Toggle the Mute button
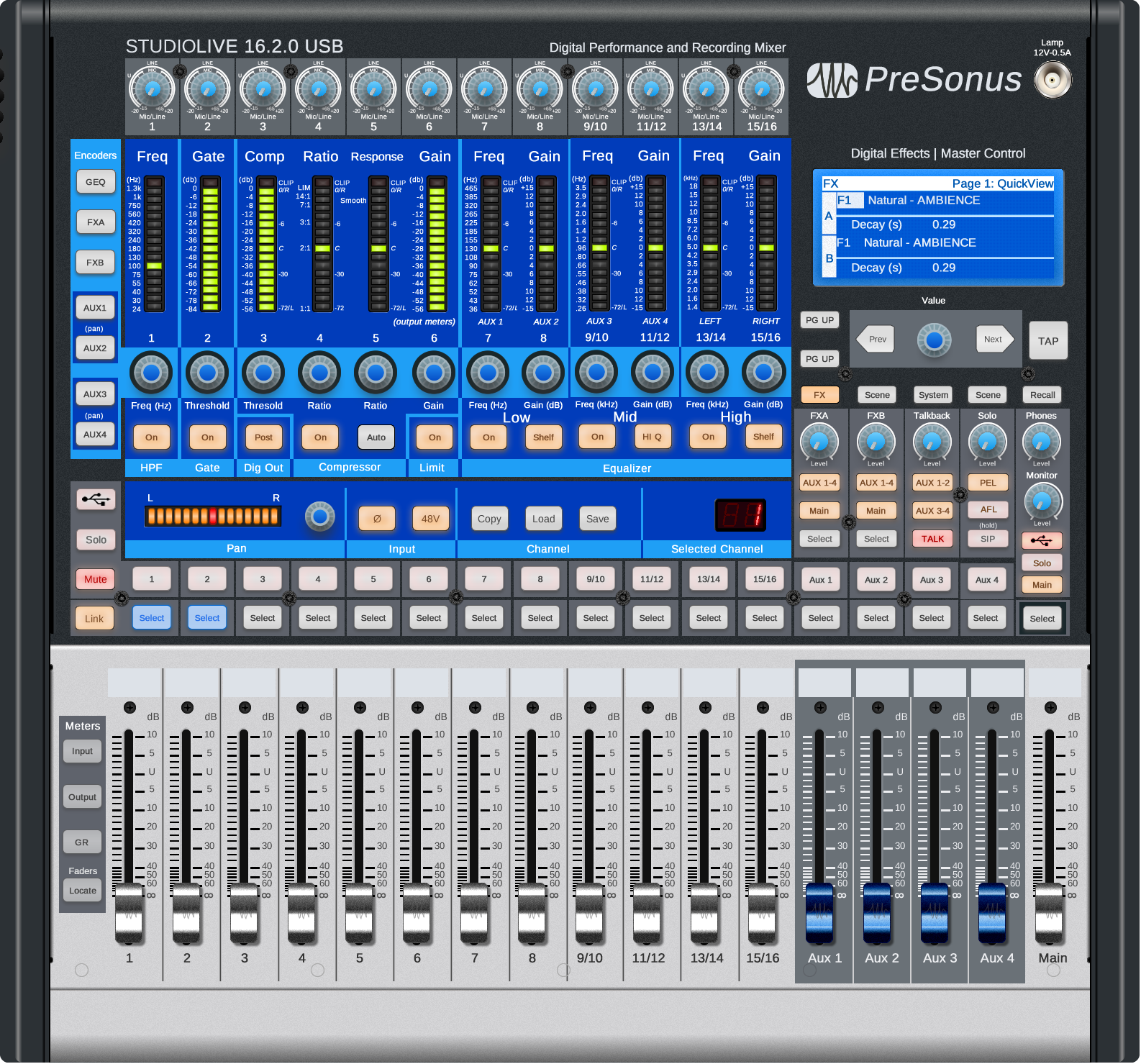Image resolution: width=1141 pixels, height=1064 pixels. point(95,579)
